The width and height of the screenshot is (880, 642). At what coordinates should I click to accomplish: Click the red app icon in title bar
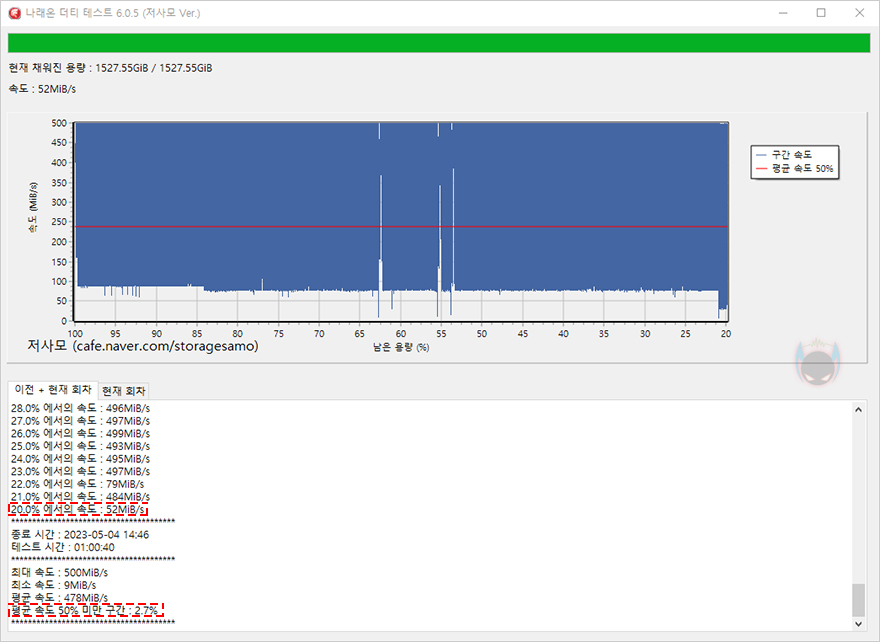[x=14, y=13]
